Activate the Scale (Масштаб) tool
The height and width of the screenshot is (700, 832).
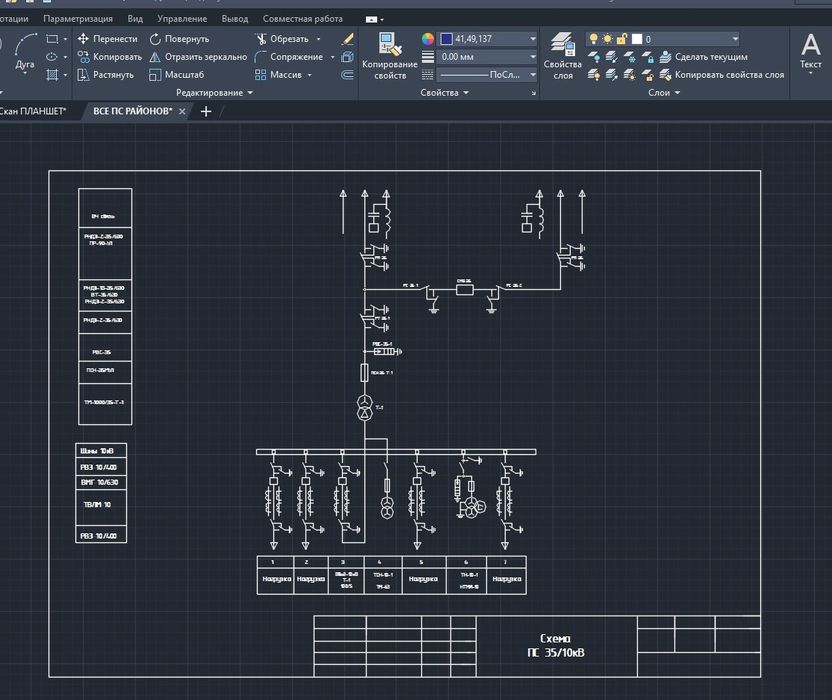pos(177,75)
